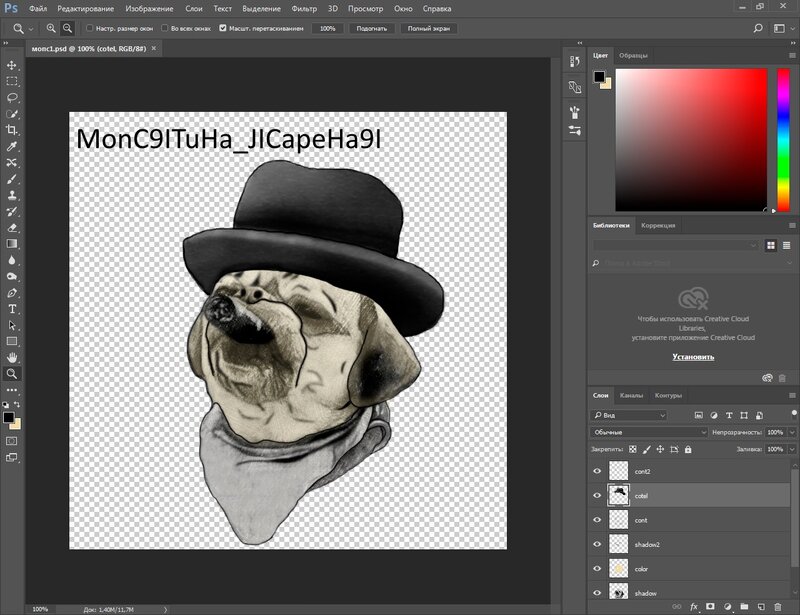This screenshot has height=615, width=800.
Task: Delete layer using the trash icon
Action: 777,606
